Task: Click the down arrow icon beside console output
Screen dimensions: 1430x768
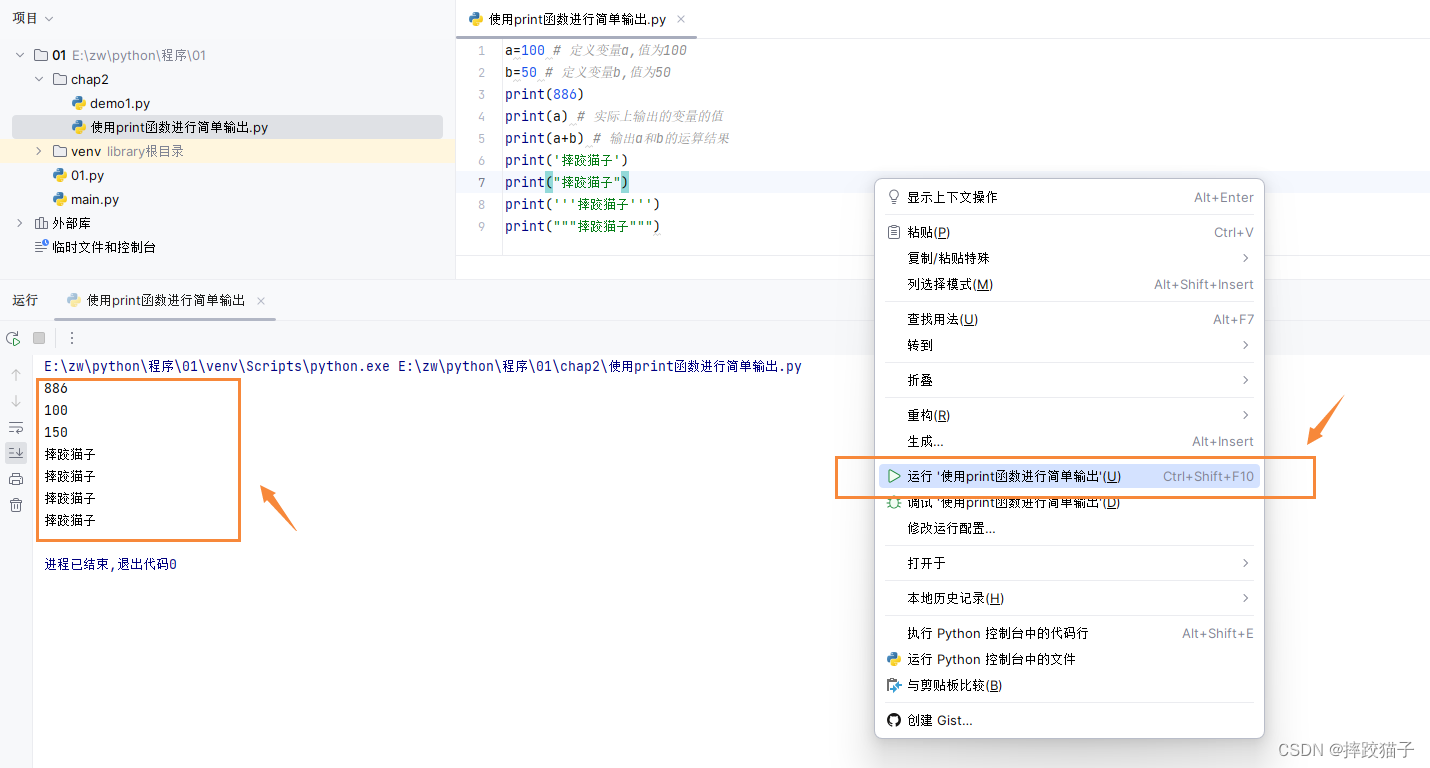Action: (x=16, y=401)
